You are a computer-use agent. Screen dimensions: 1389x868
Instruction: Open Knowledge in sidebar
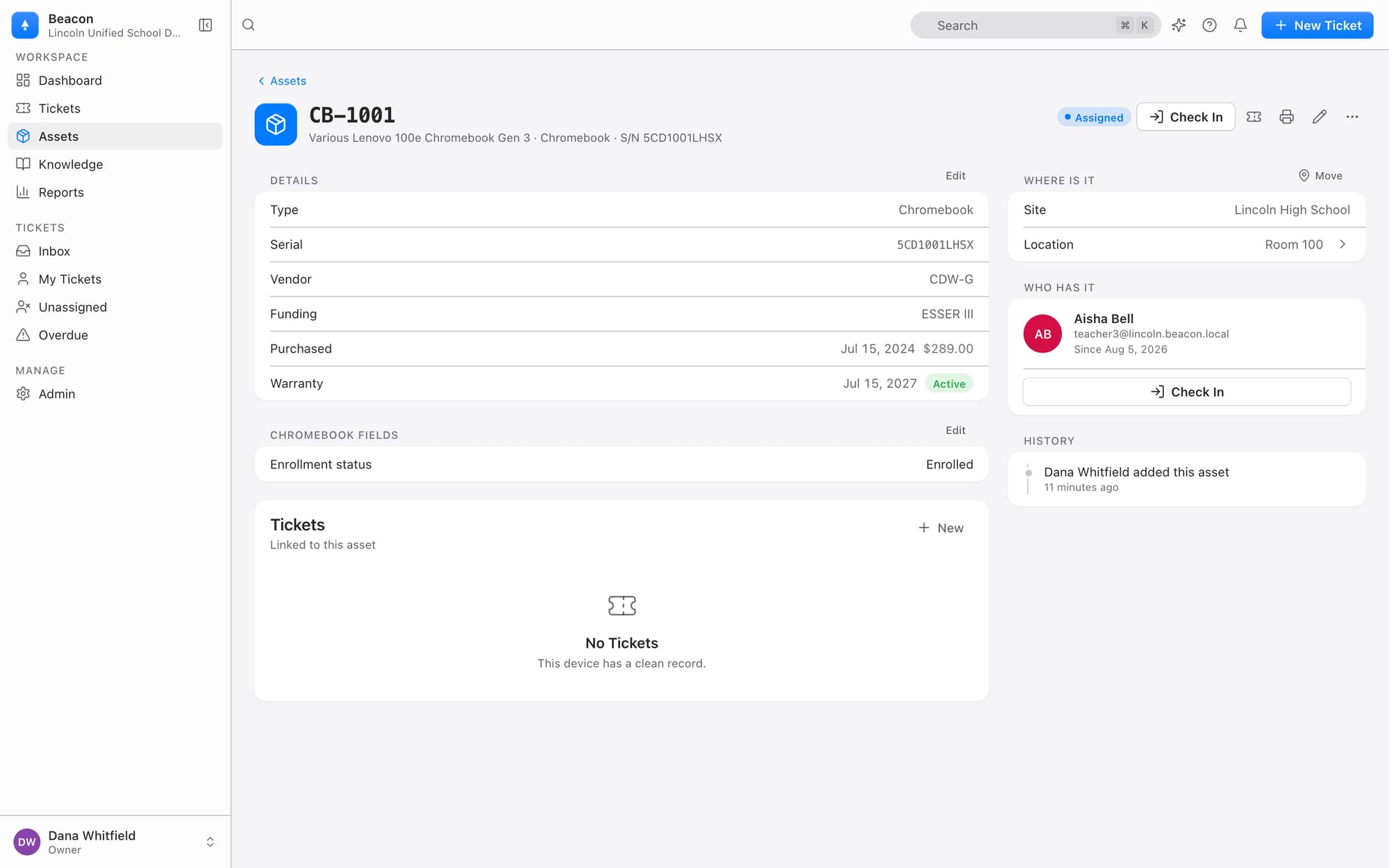[x=115, y=165]
